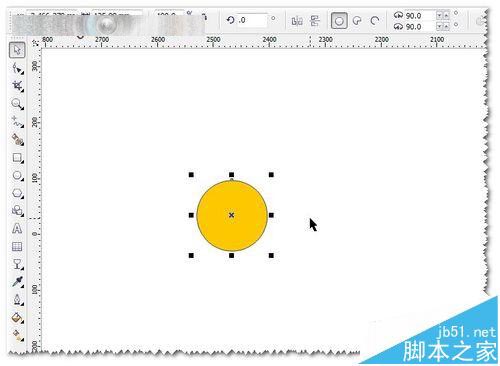Choose the Table tool
The height and width of the screenshot is (366, 500).
point(17,247)
